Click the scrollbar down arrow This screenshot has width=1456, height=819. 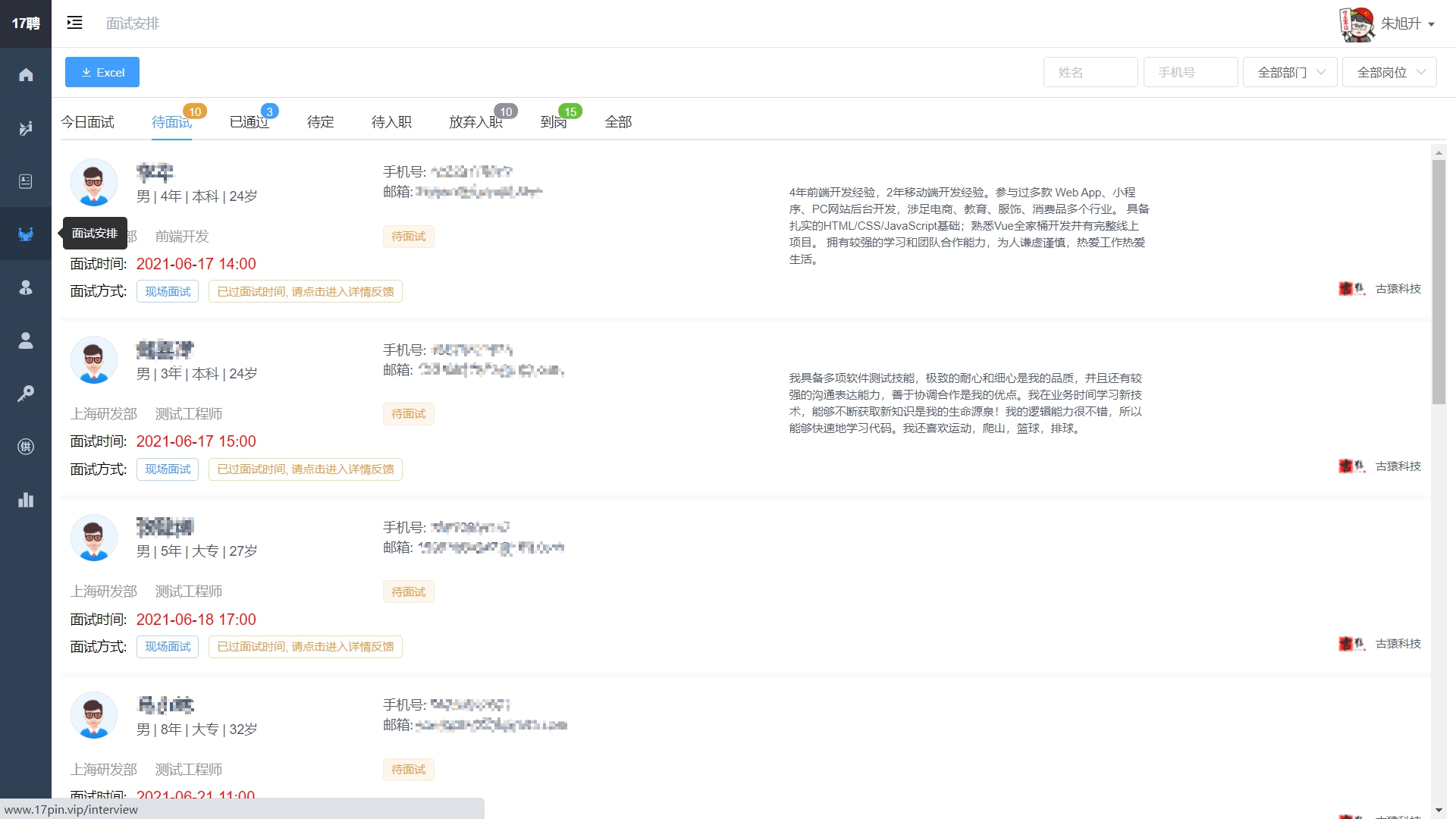coord(1439,810)
